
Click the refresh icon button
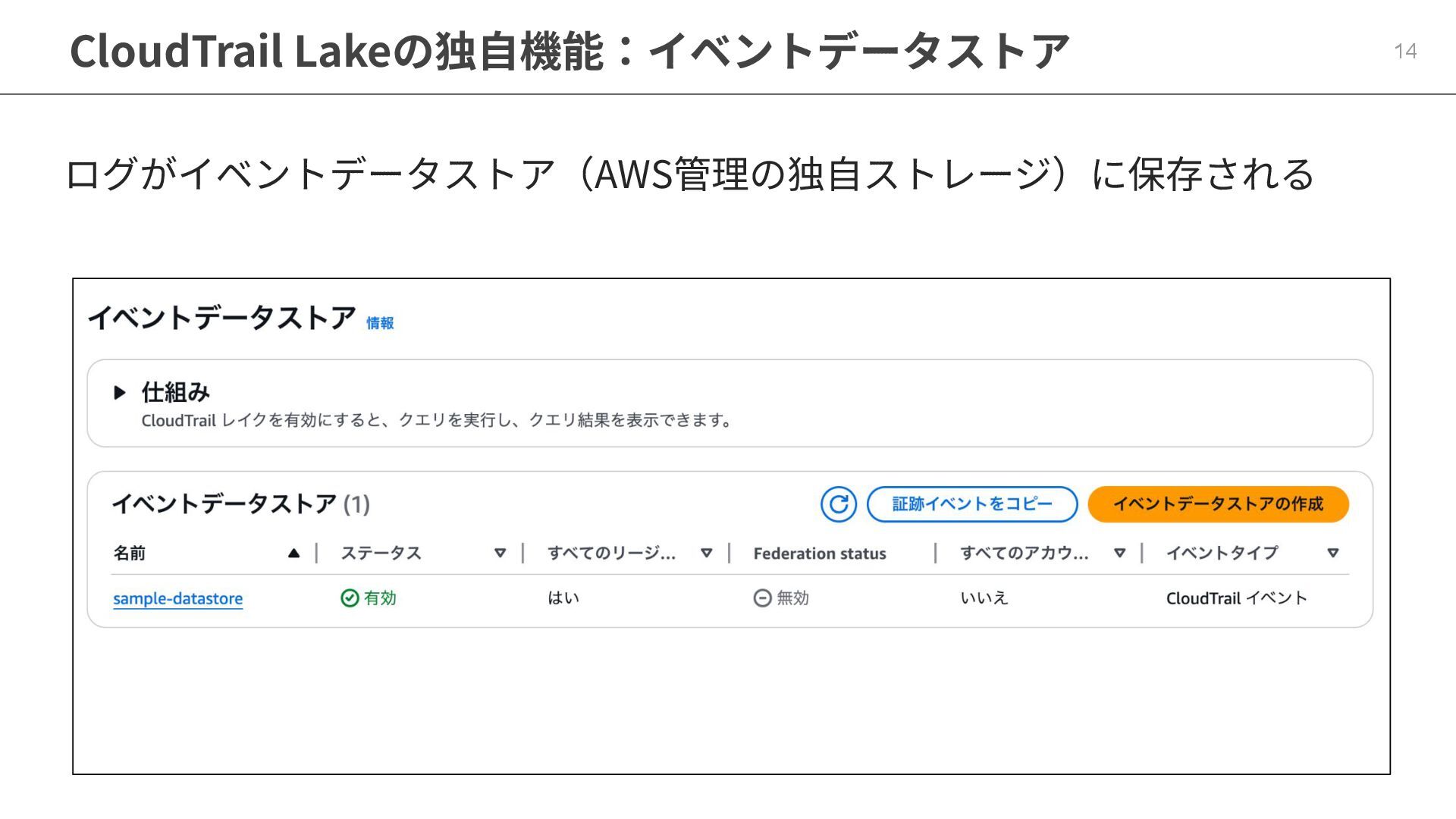[838, 504]
